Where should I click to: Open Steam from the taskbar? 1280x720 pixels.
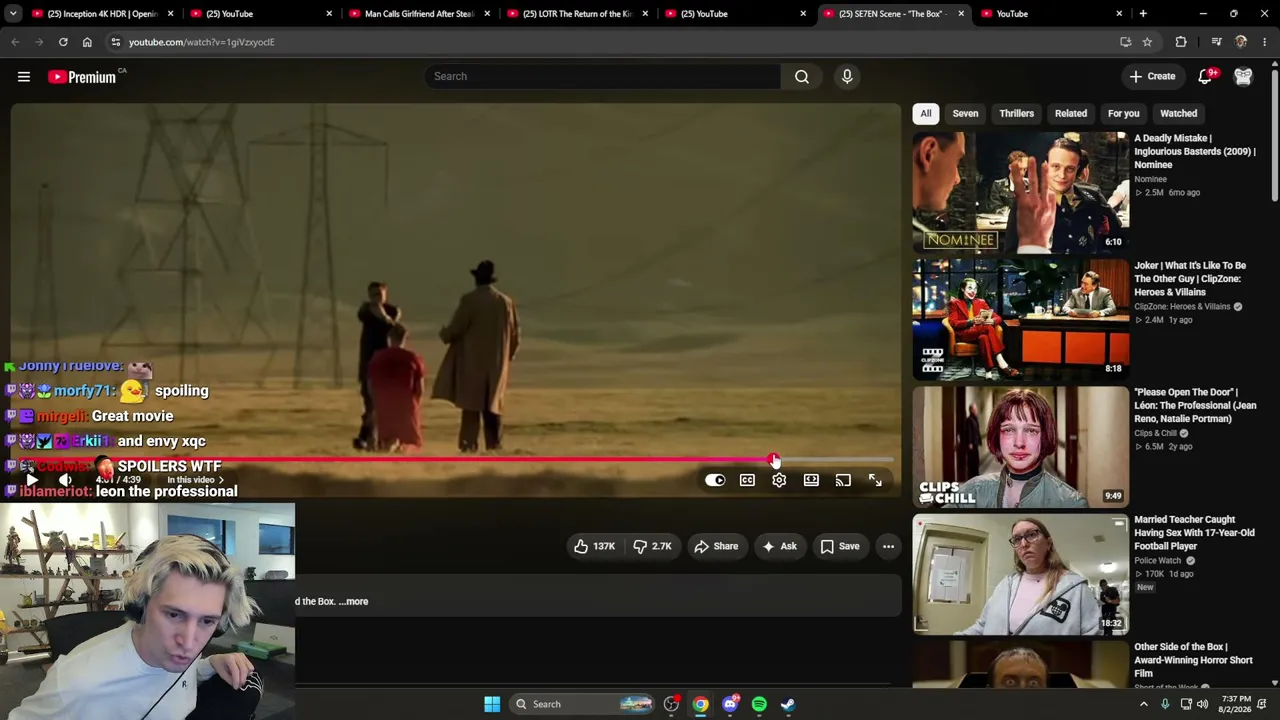pyautogui.click(x=788, y=704)
